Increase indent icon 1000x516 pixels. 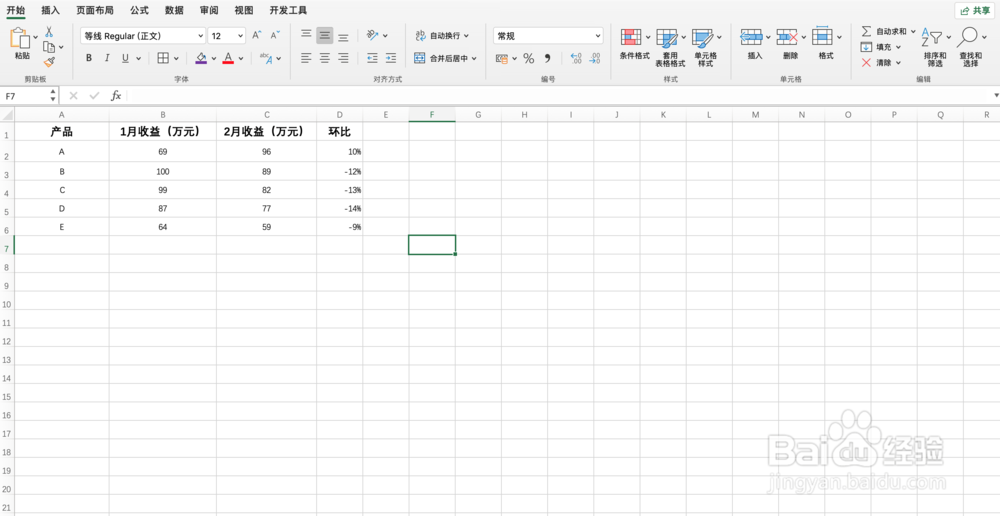[391, 58]
